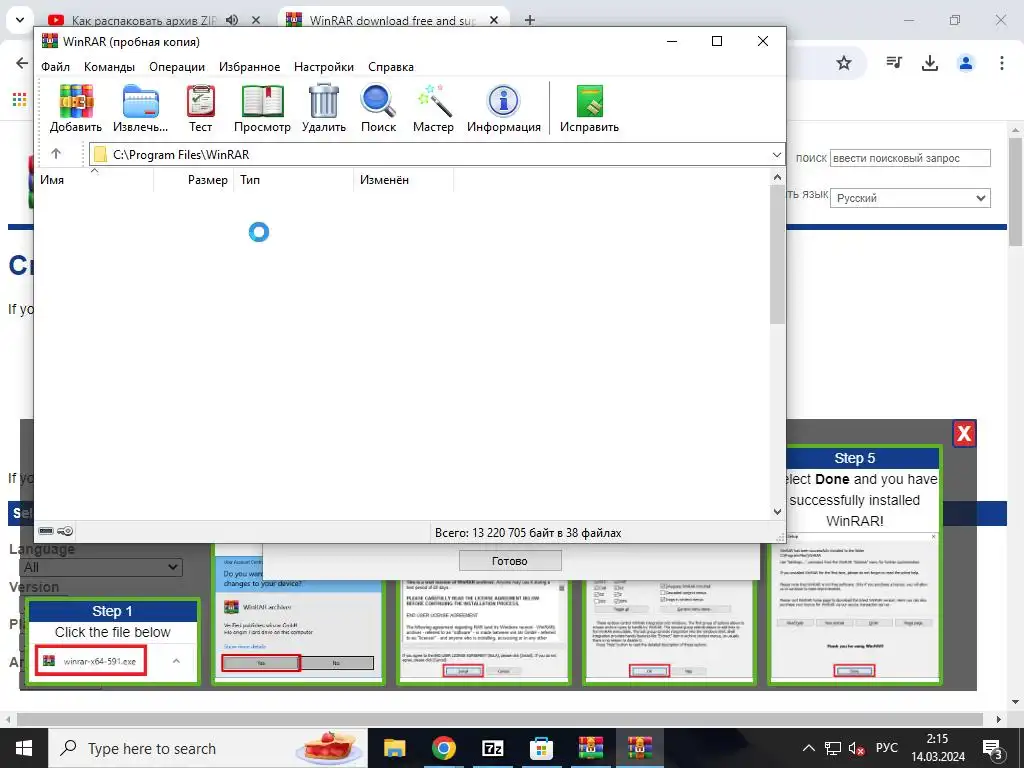The width and height of the screenshot is (1024, 768).
Task: Sort file list by Размер column
Action: pos(194,180)
